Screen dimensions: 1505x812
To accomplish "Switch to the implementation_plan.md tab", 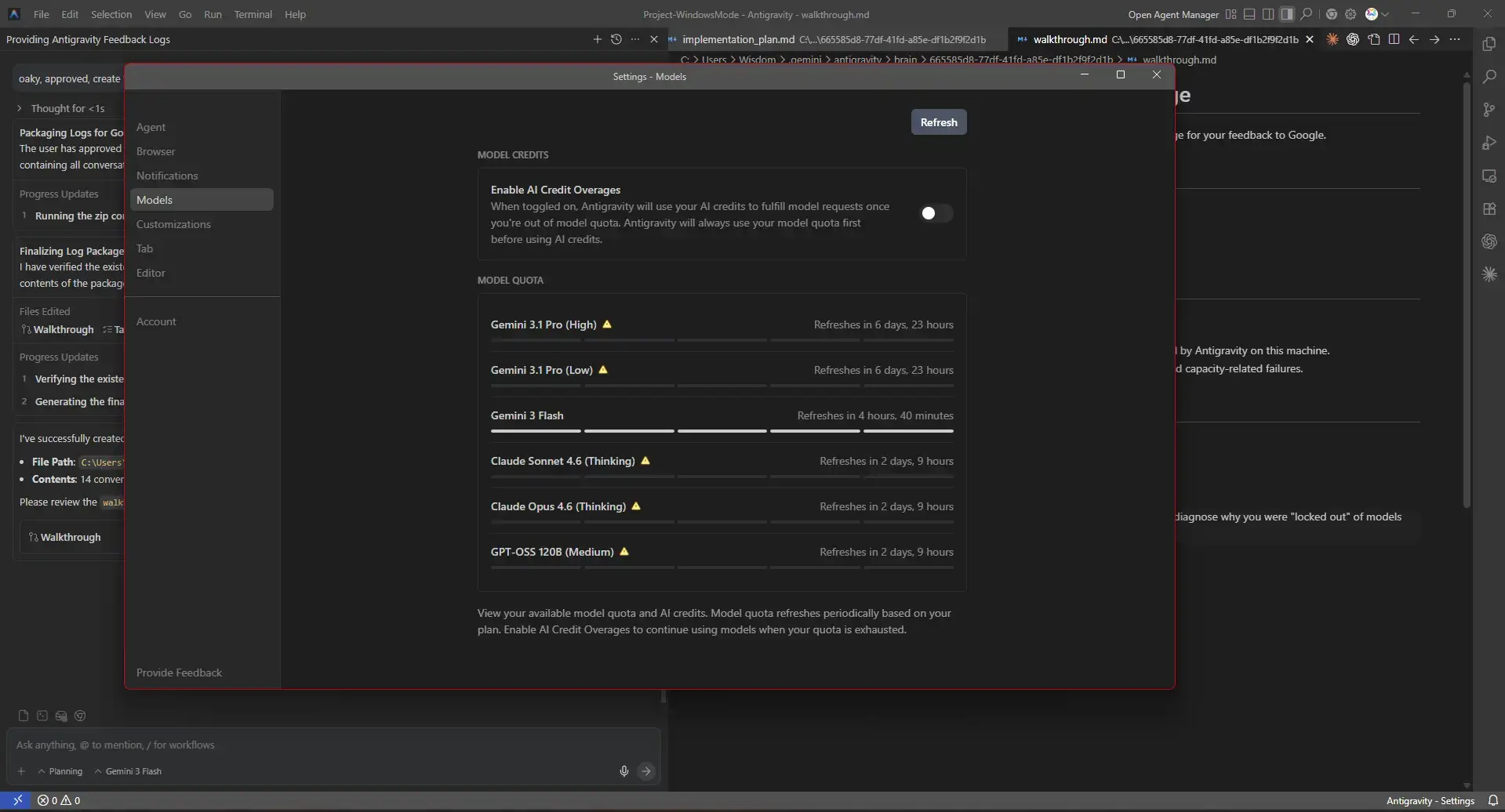I will coord(737,39).
